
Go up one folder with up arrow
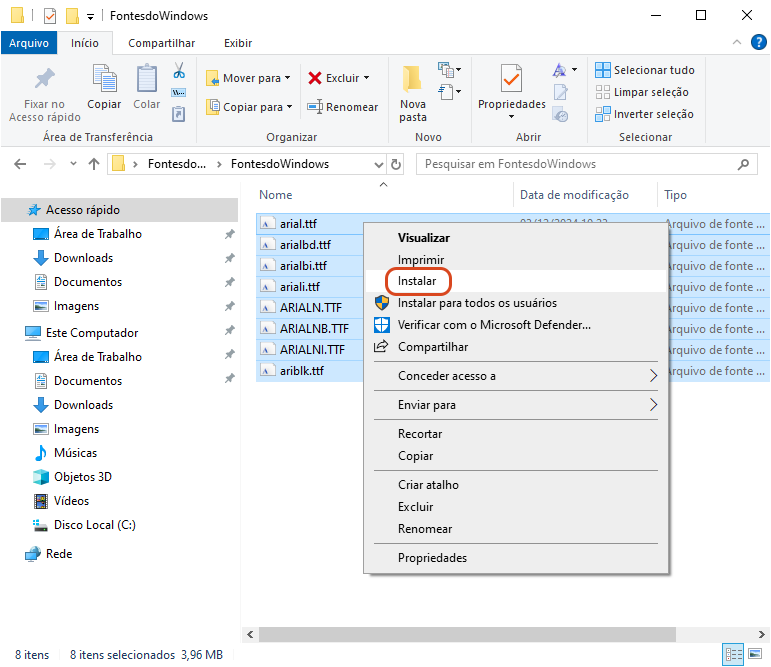coord(94,164)
